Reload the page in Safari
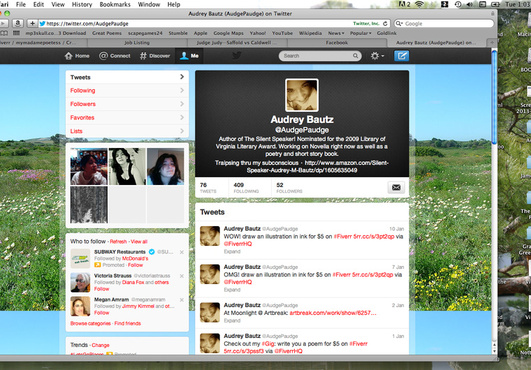The image size is (531, 370). point(385,24)
